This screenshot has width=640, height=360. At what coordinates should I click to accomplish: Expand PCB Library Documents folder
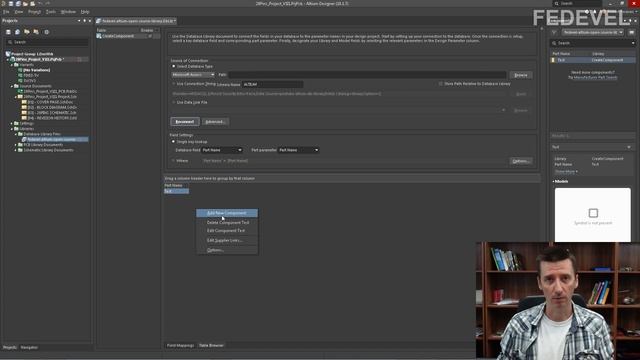point(16,145)
